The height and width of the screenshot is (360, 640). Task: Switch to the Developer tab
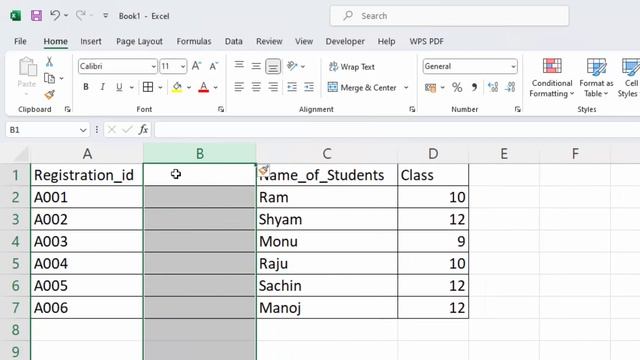[345, 41]
